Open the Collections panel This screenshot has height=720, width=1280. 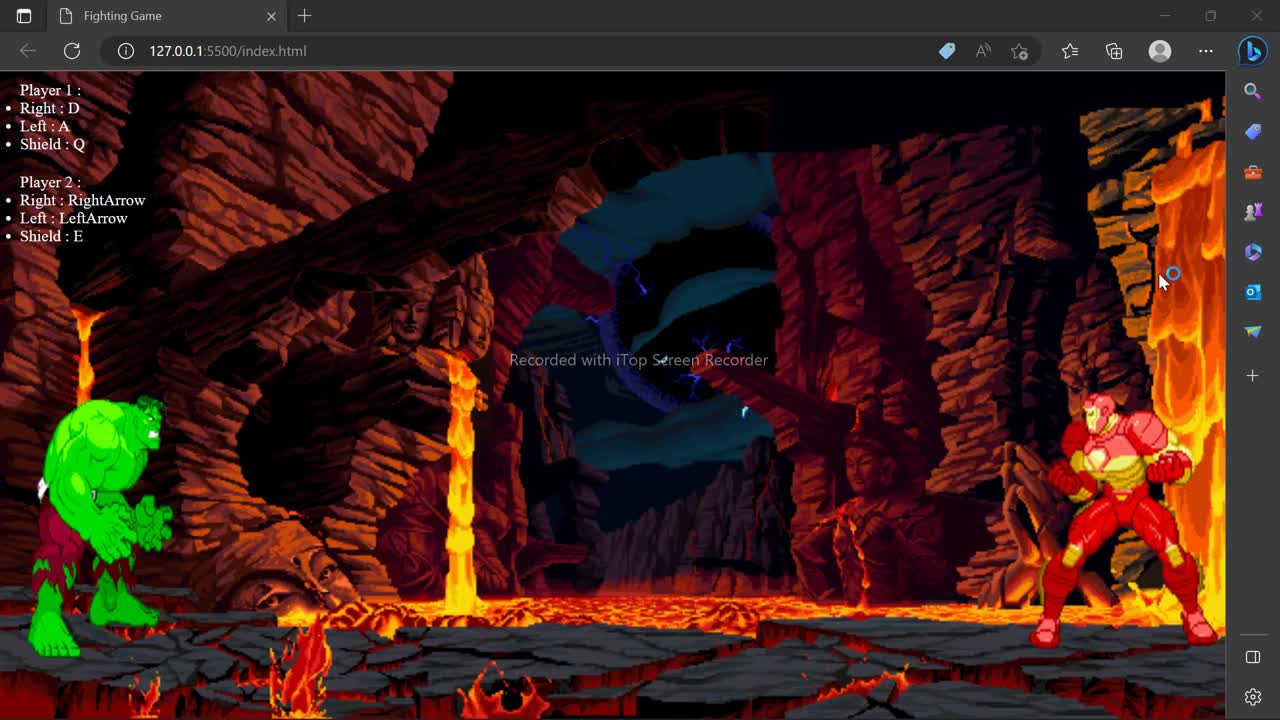pos(1114,51)
